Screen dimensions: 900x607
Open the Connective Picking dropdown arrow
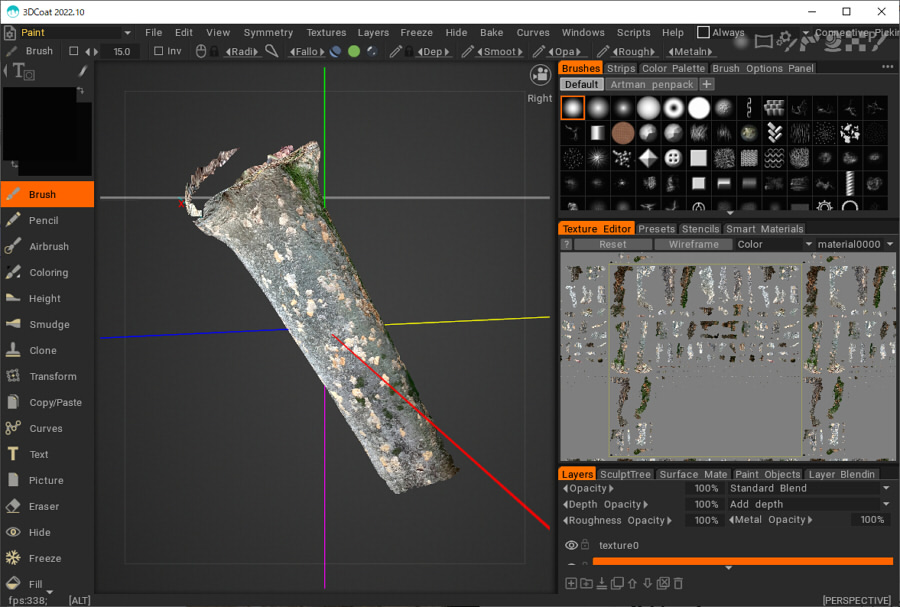point(806,33)
